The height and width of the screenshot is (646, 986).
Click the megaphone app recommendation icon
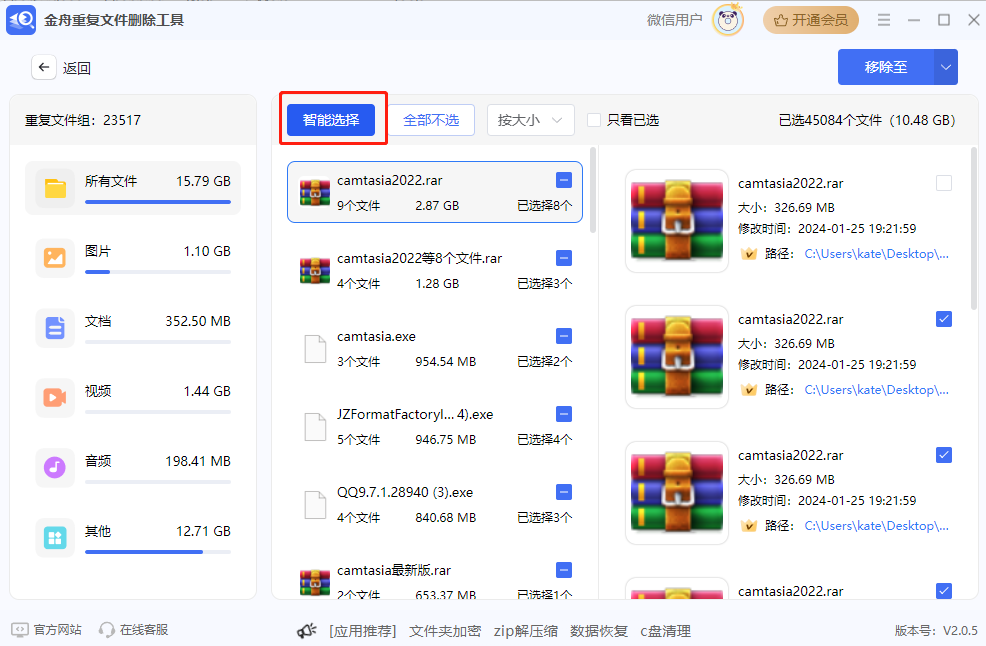(x=307, y=630)
